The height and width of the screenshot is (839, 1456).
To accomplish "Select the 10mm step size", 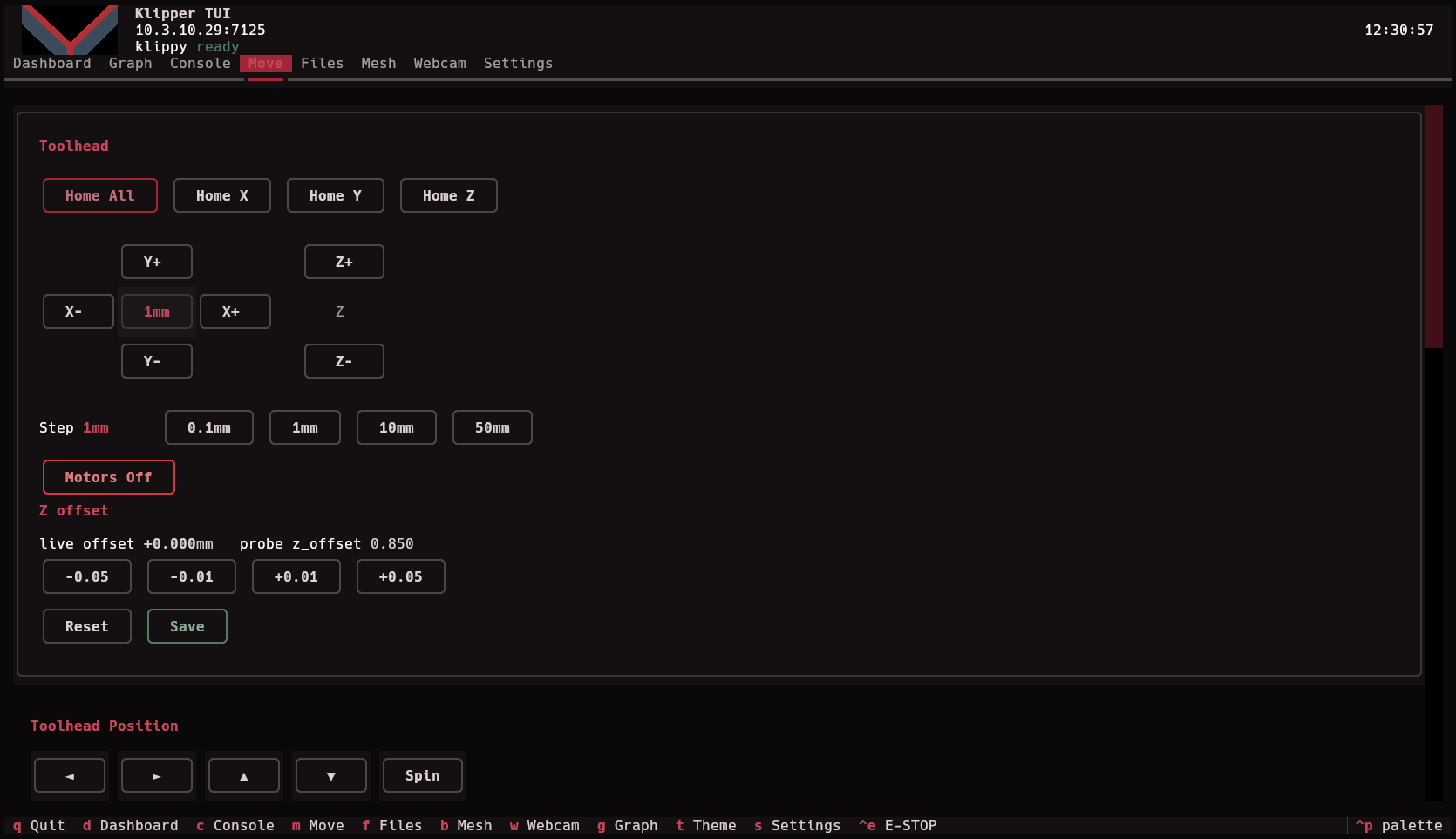I will pos(397,427).
